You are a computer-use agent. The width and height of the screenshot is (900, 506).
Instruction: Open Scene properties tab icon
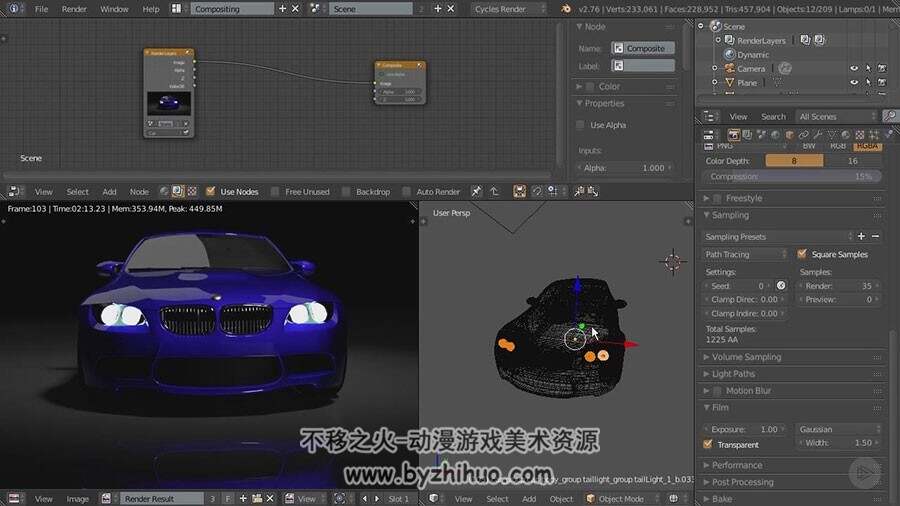(x=761, y=135)
